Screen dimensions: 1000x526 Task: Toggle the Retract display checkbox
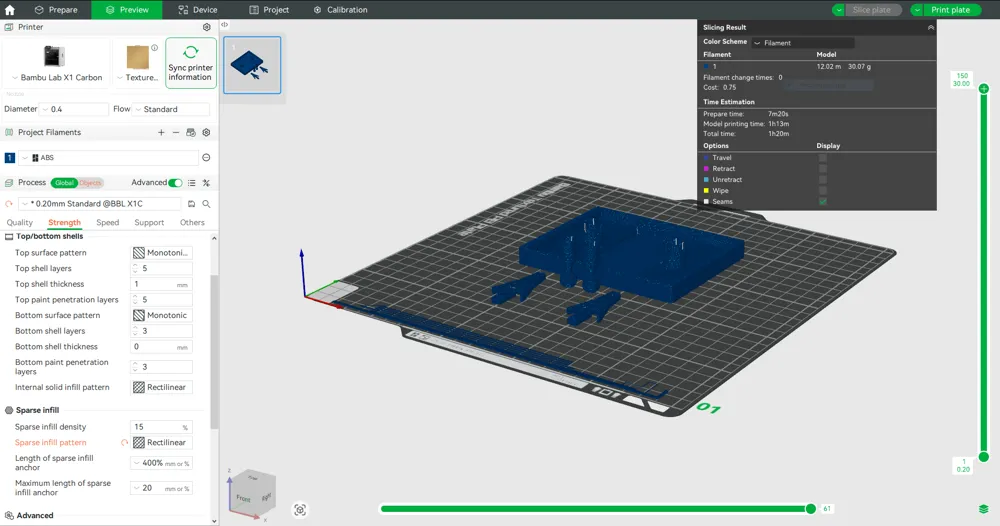823,168
